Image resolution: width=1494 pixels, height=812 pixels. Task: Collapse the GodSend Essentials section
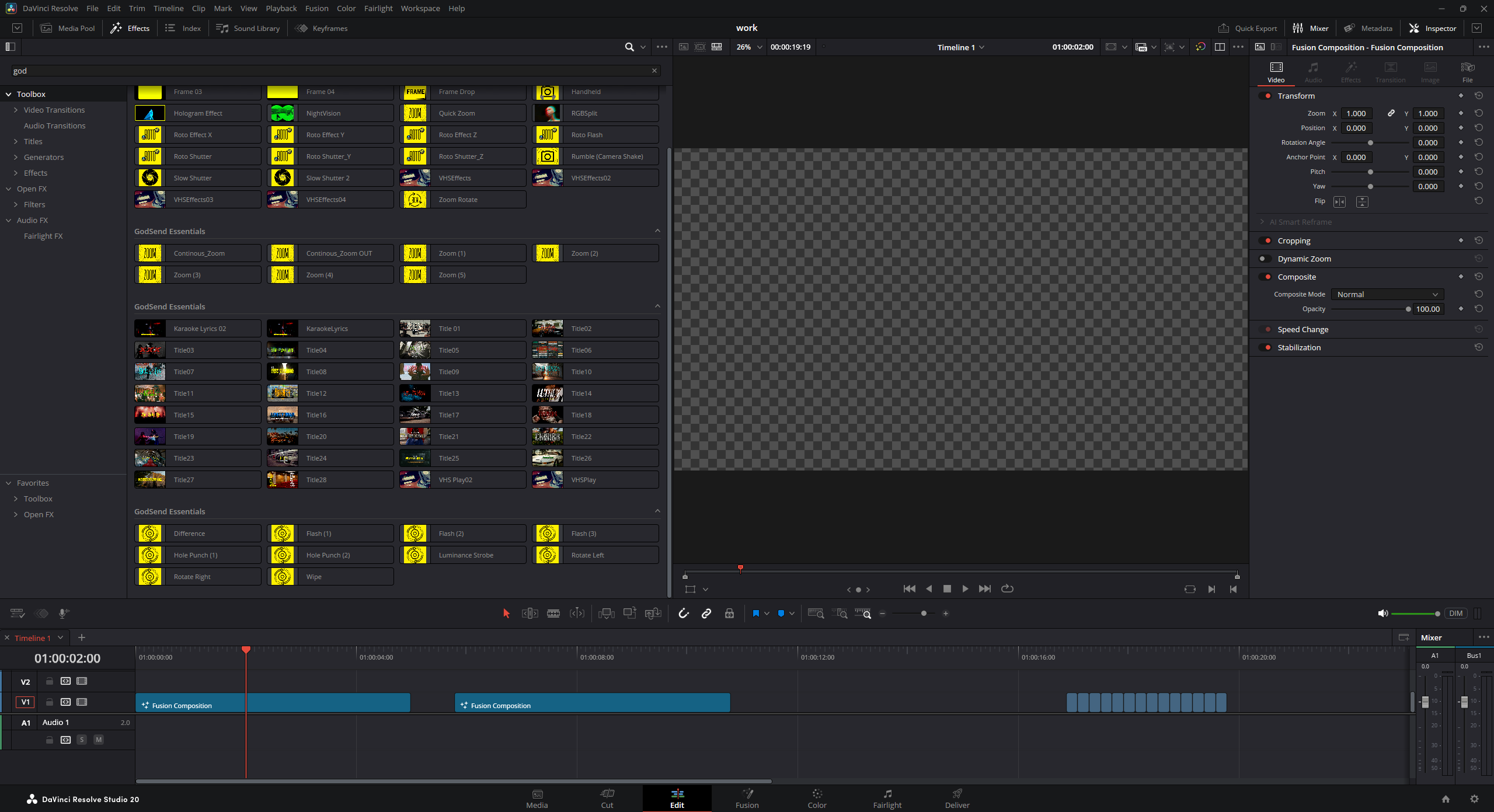pyautogui.click(x=657, y=231)
